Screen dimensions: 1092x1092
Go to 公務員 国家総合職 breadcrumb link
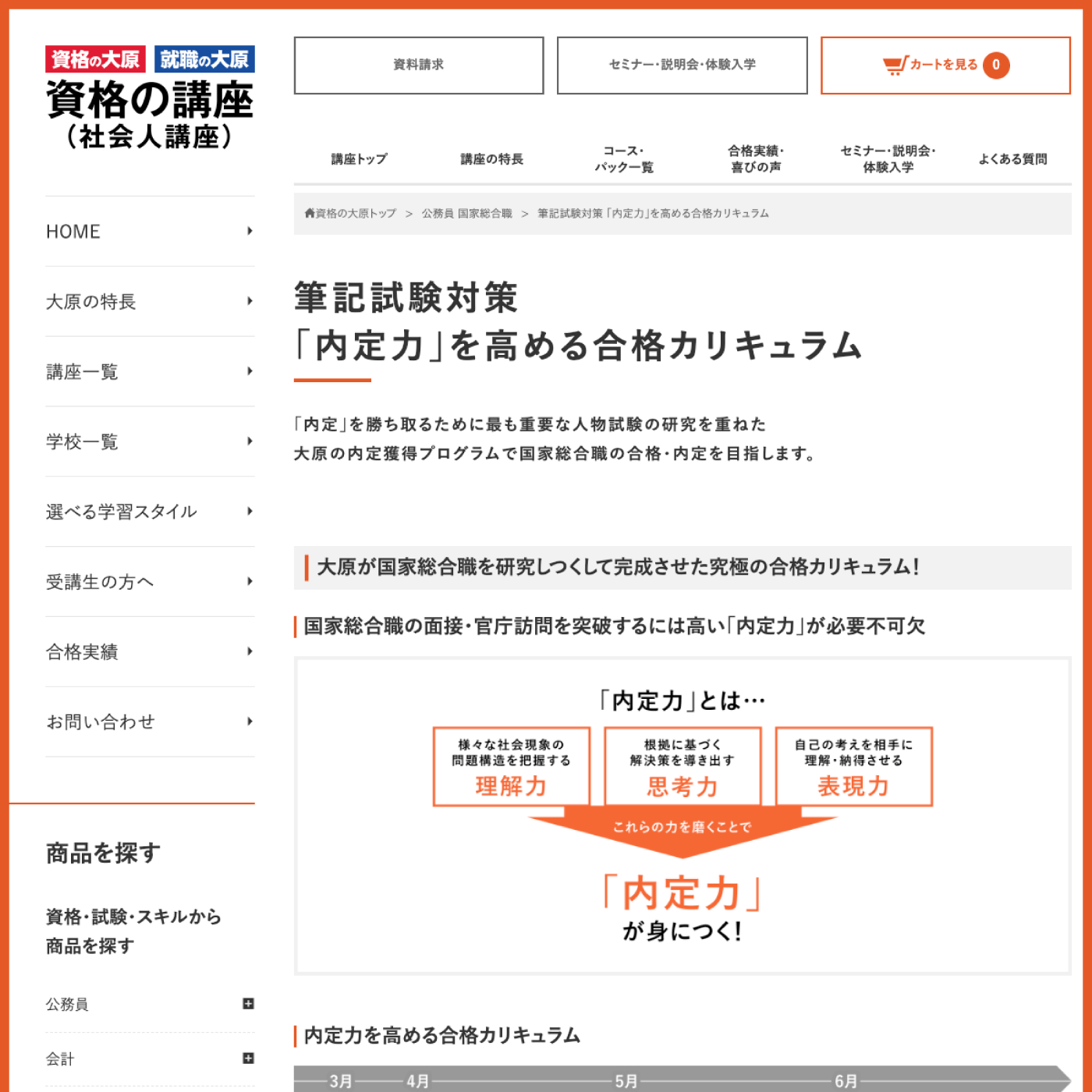[x=466, y=213]
